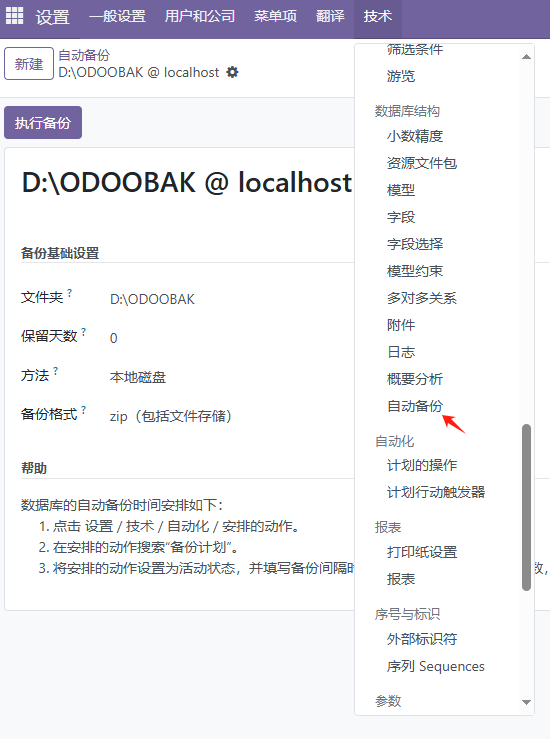Image resolution: width=550 pixels, height=739 pixels.
Task: Open the apps grid home menu icon
Action: (x=14, y=16)
